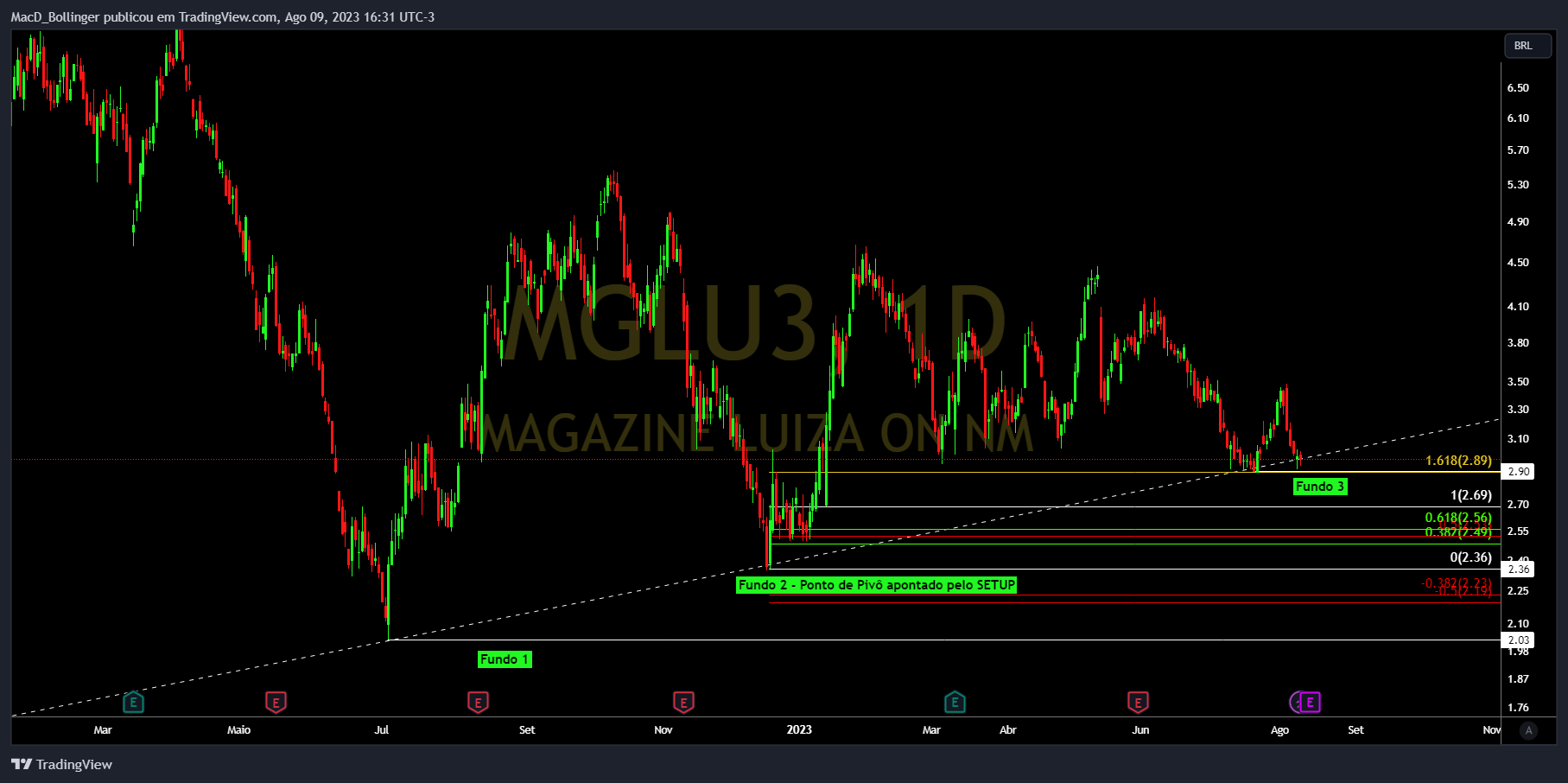Screen dimensions: 1568x783
Task: Open the red earnings marker right of Nov 2022
Action: pyautogui.click(x=683, y=702)
